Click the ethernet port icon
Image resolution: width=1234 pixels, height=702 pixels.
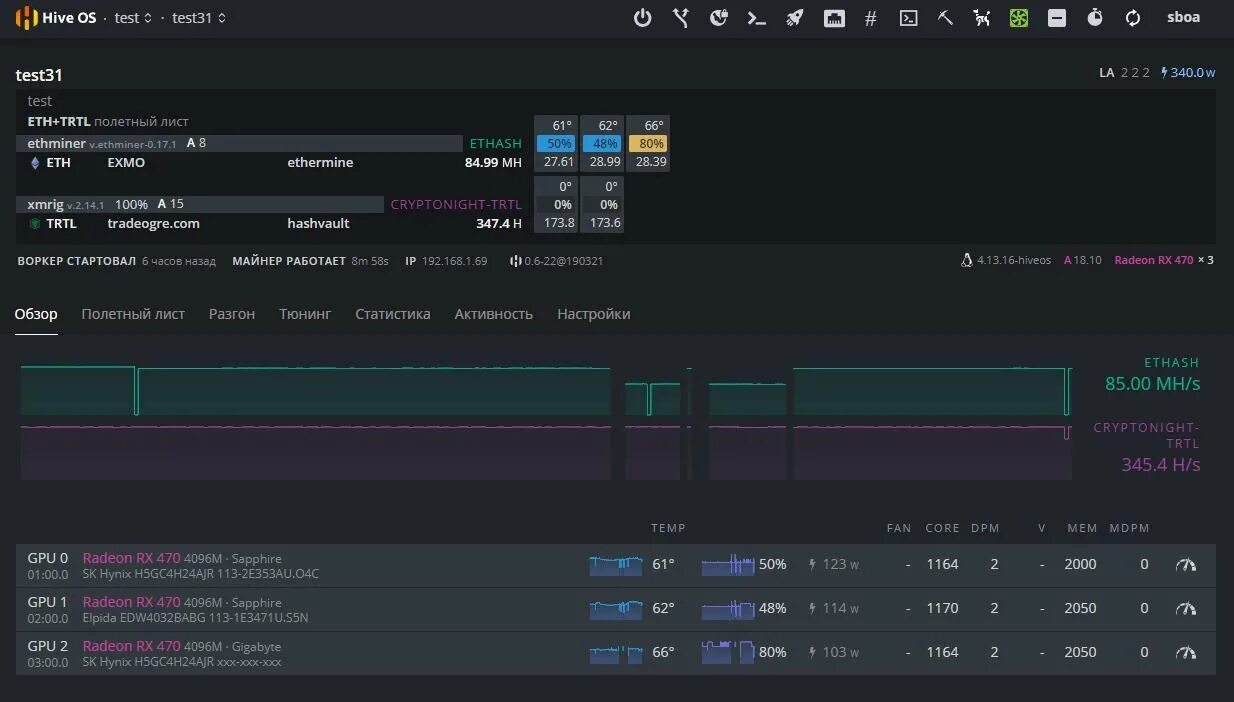pyautogui.click(x=833, y=18)
